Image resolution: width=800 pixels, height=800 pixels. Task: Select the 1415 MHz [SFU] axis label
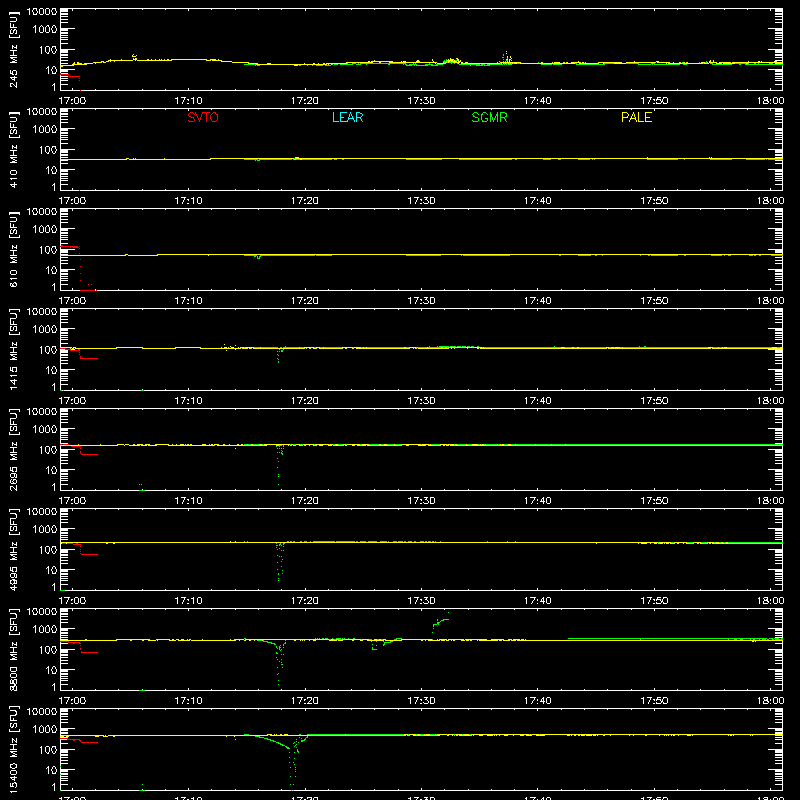[14, 349]
